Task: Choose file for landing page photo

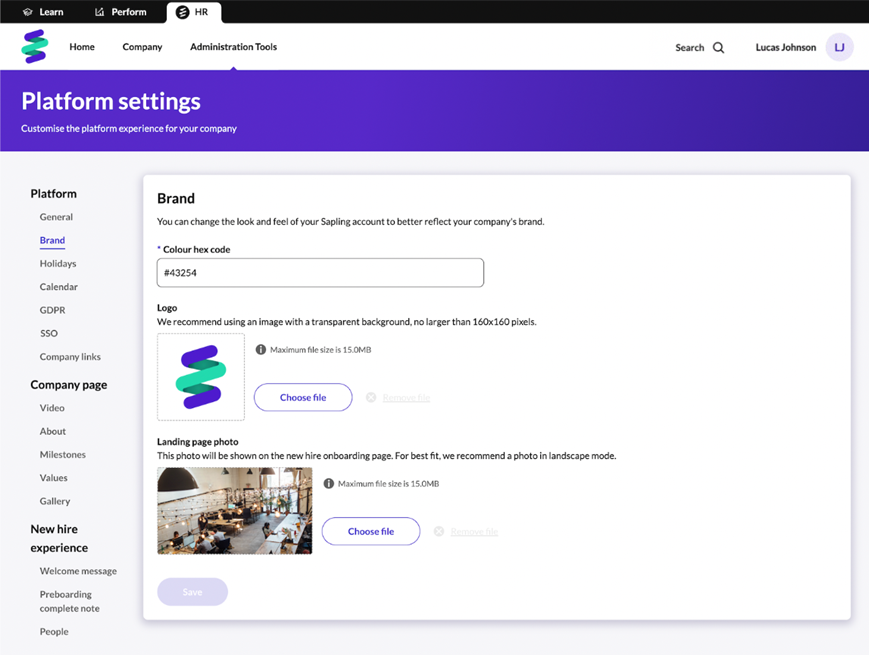Action: tap(371, 532)
